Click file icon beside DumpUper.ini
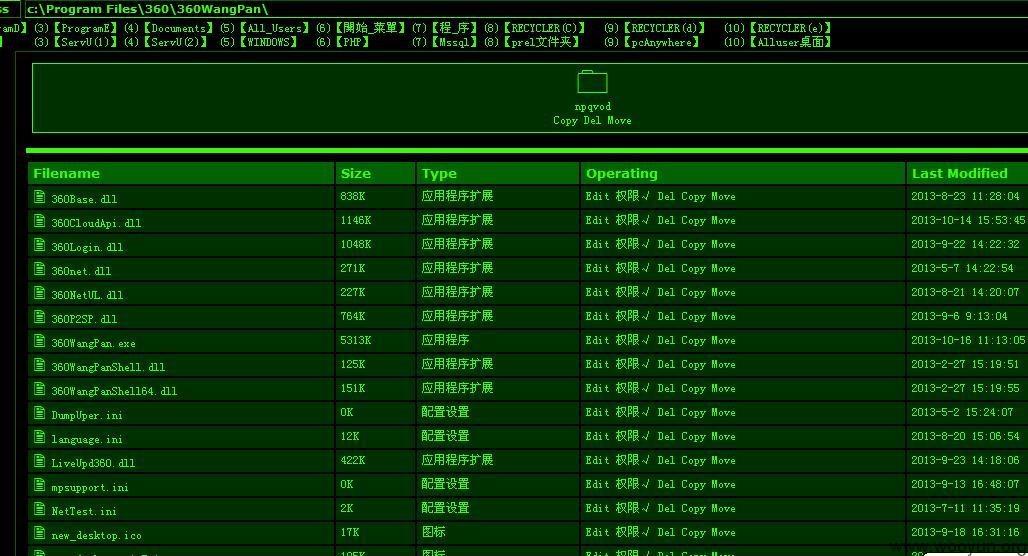Image resolution: width=1028 pixels, height=556 pixels. coord(40,413)
